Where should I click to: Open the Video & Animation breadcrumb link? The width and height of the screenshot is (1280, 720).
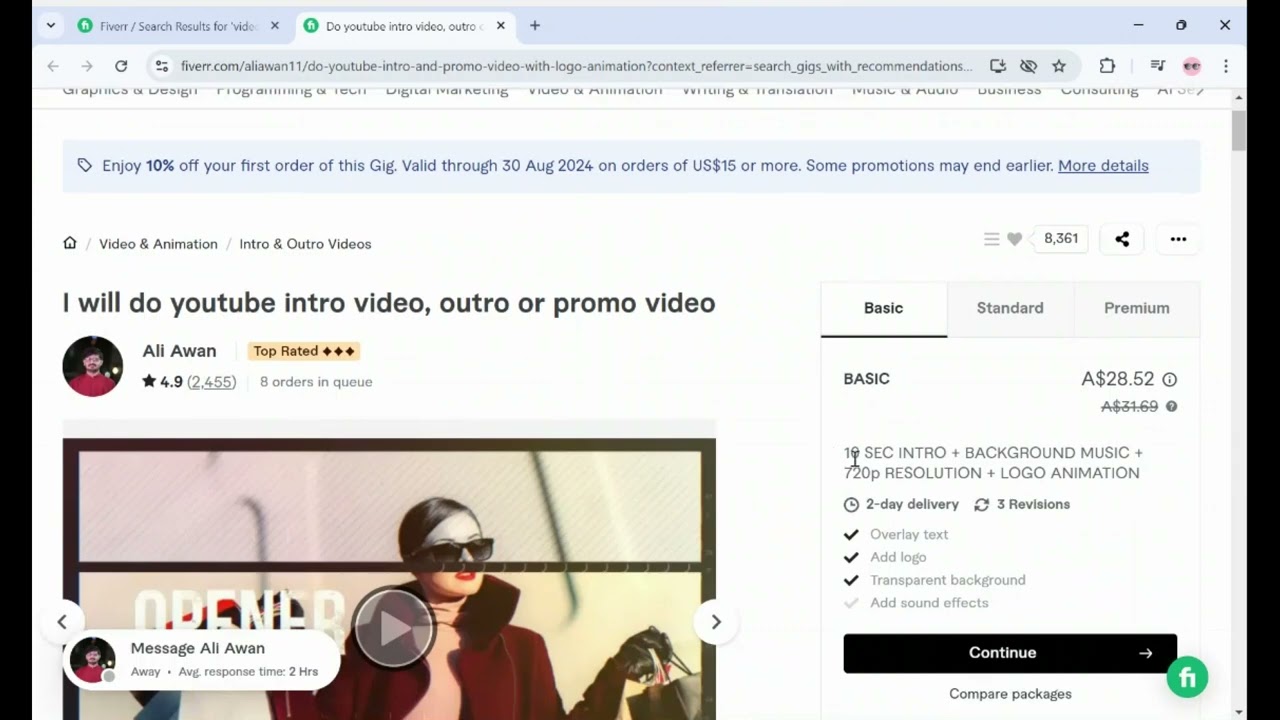[158, 244]
